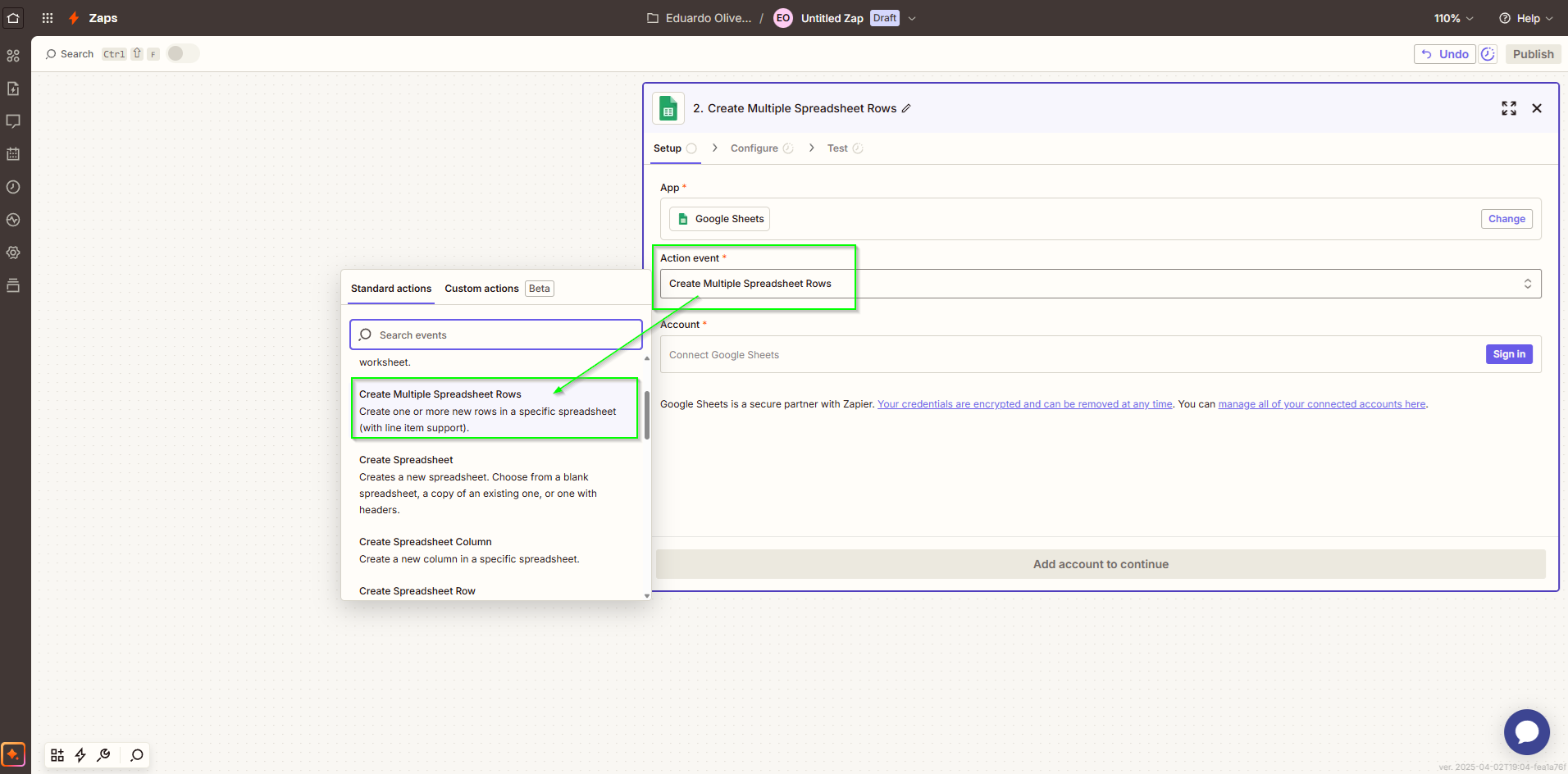The image size is (1568, 774).
Task: Switch to the Configure tab
Action: pos(762,148)
